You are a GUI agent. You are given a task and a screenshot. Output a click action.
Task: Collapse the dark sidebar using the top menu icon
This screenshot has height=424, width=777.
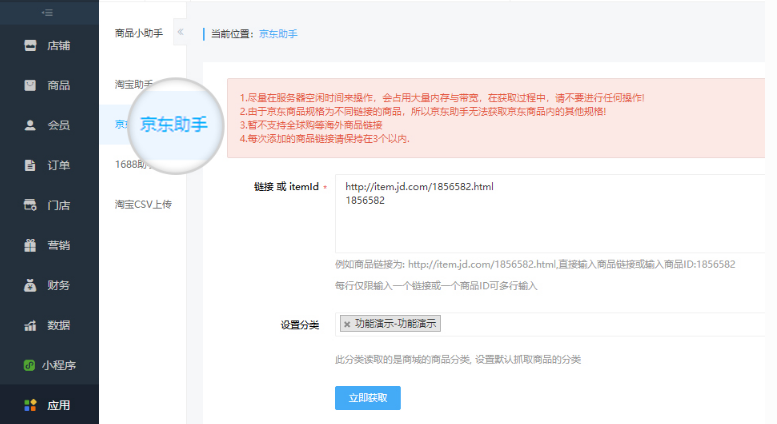pyautogui.click(x=48, y=12)
